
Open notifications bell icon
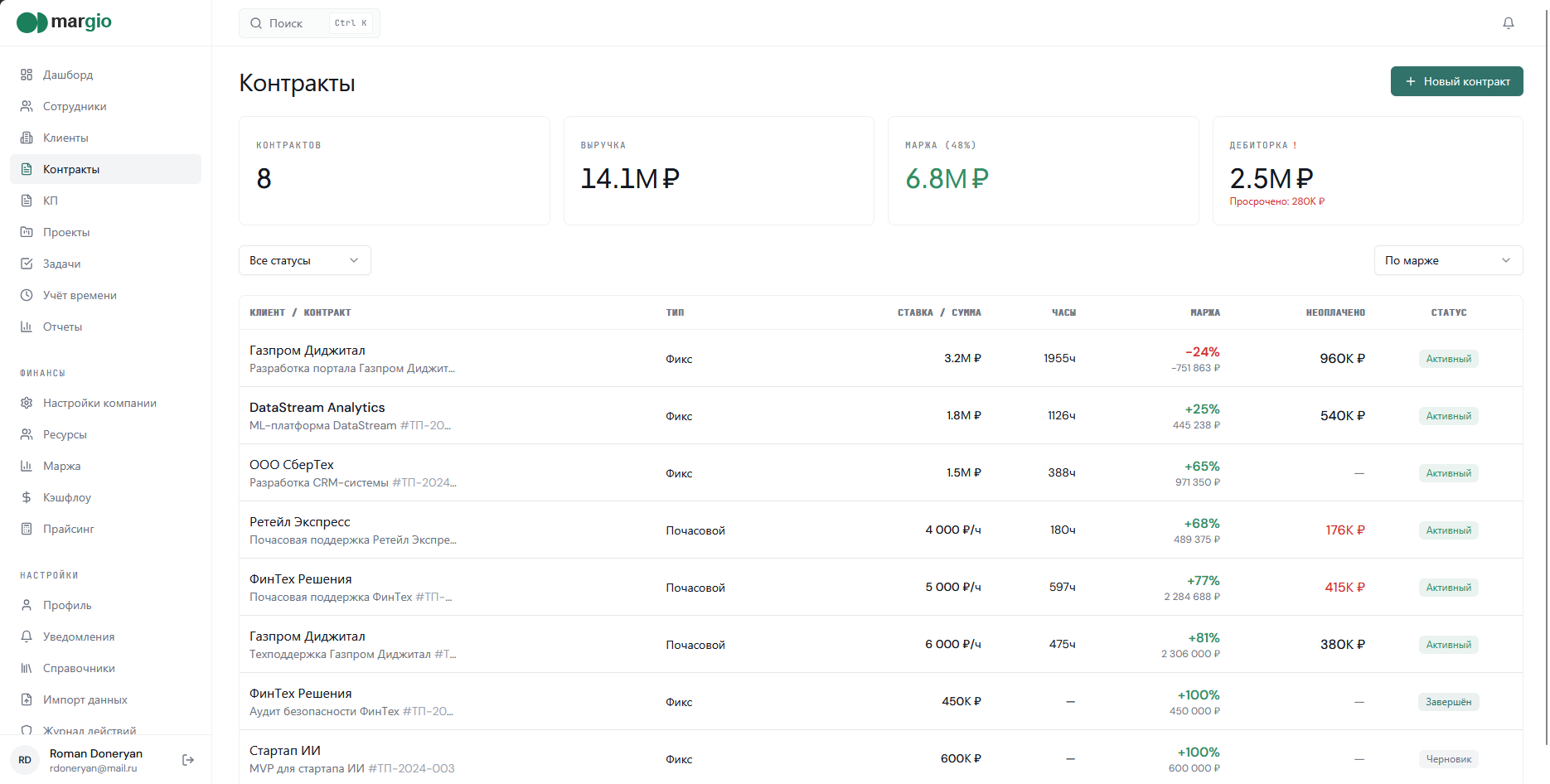tap(1509, 23)
